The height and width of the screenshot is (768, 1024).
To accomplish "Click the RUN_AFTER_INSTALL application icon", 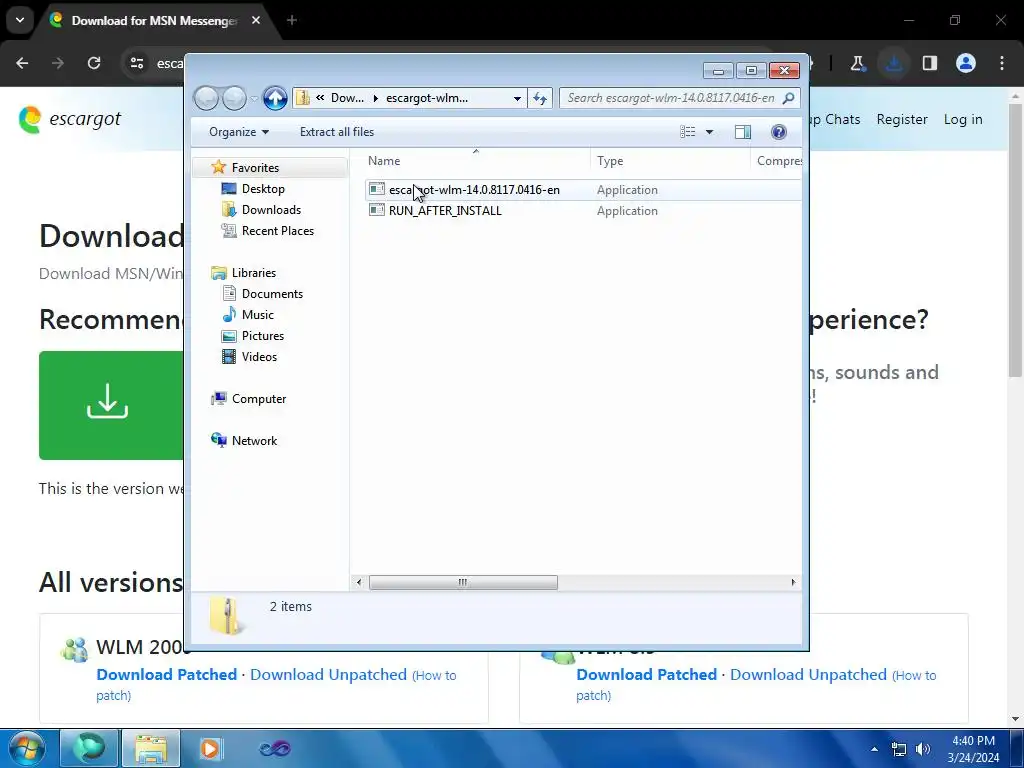I will point(377,210).
